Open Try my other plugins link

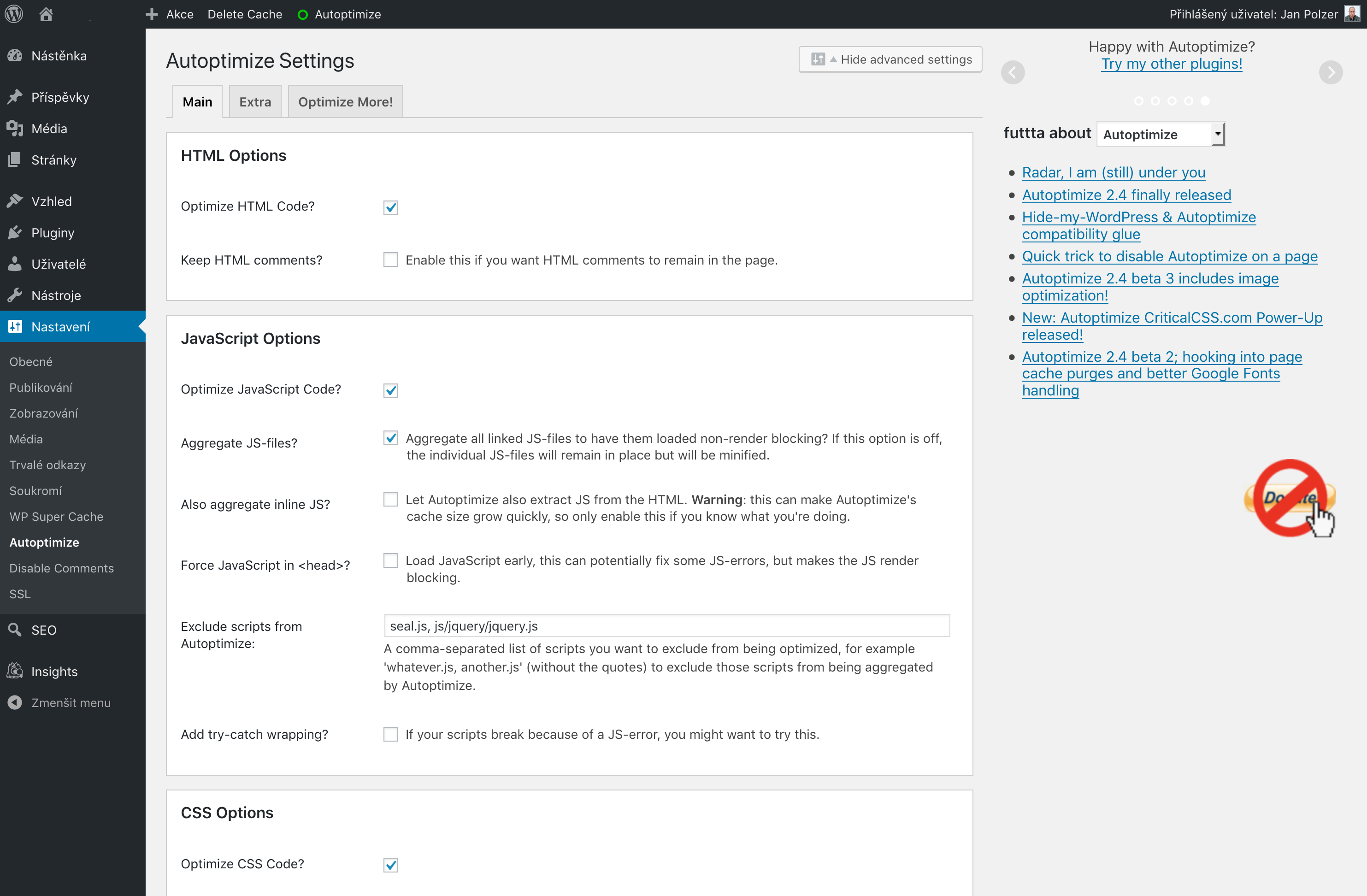pos(1172,64)
